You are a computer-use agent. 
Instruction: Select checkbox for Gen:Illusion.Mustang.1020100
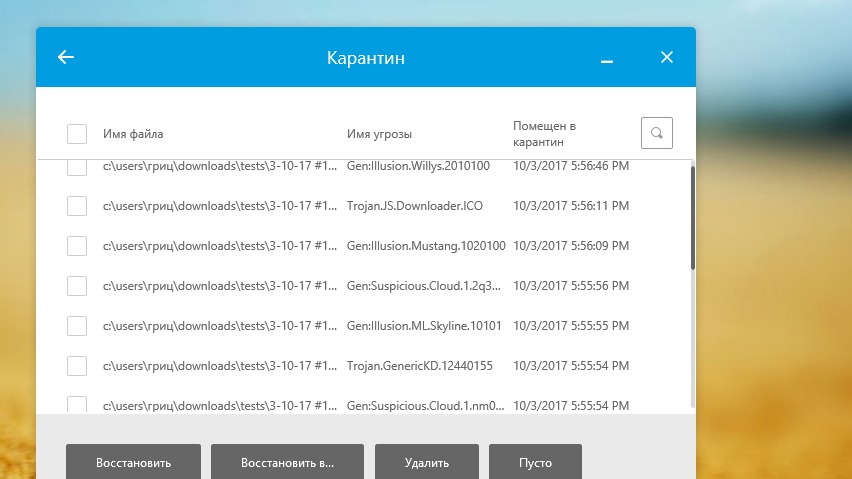click(x=77, y=246)
